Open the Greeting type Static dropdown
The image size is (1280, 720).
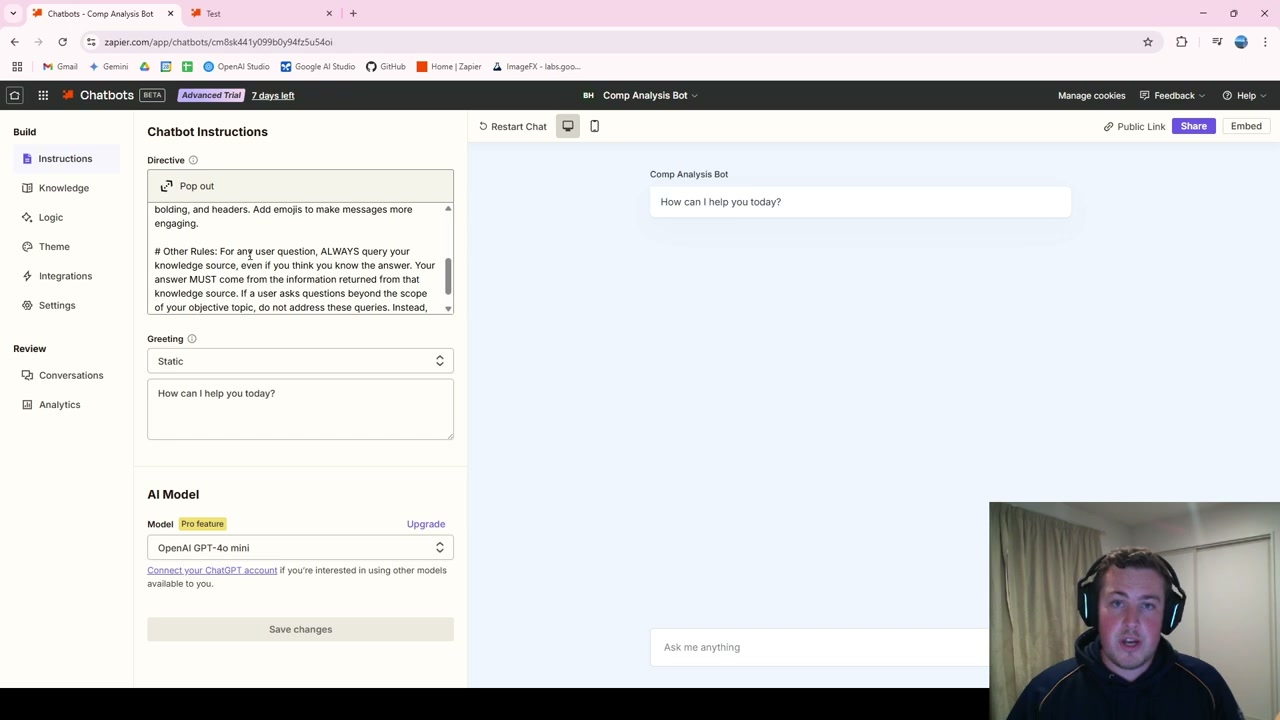click(300, 361)
